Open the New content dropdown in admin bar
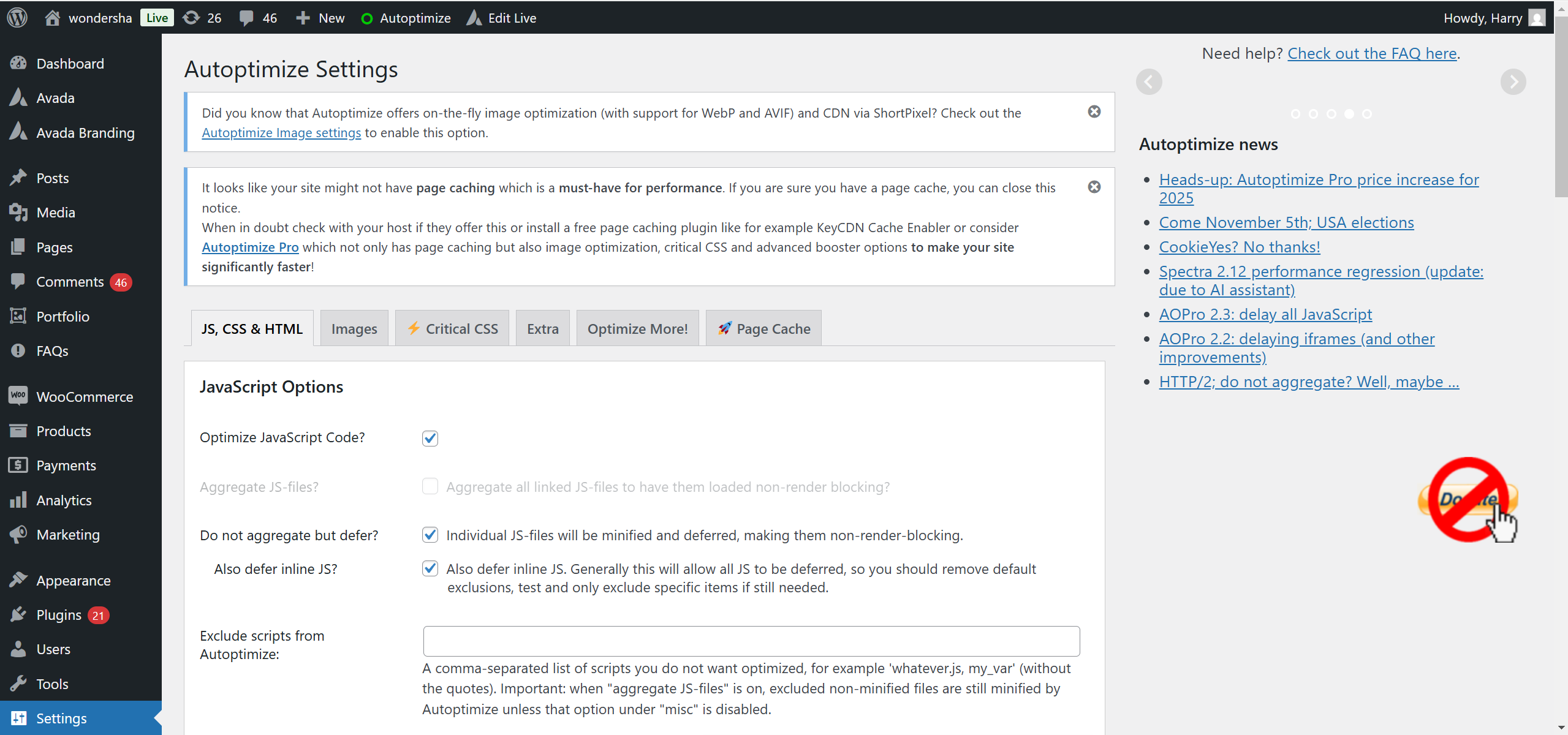 pos(320,18)
